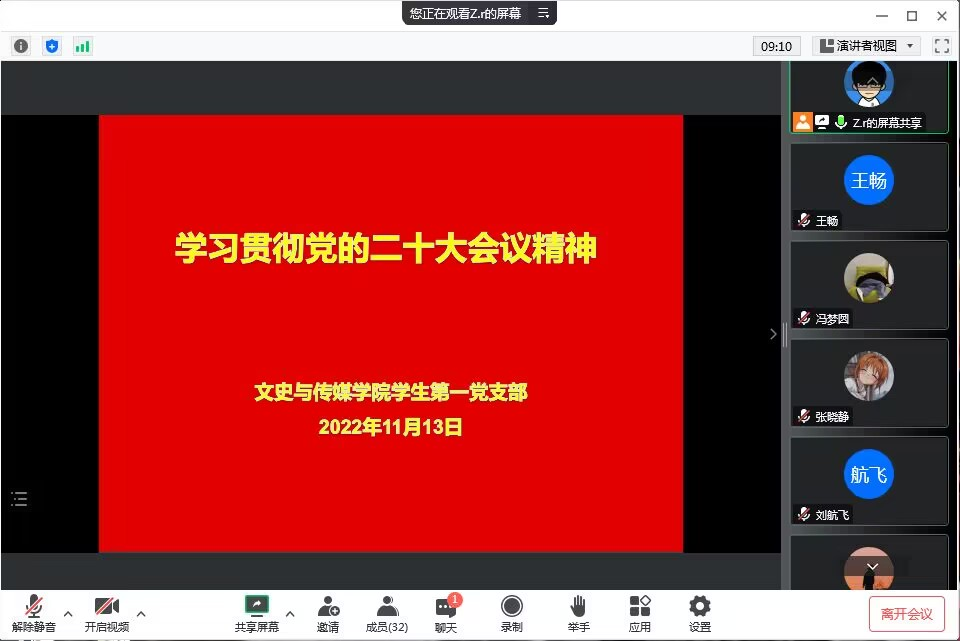
Task: Open the 成员(32) participants list
Action: pos(386,613)
